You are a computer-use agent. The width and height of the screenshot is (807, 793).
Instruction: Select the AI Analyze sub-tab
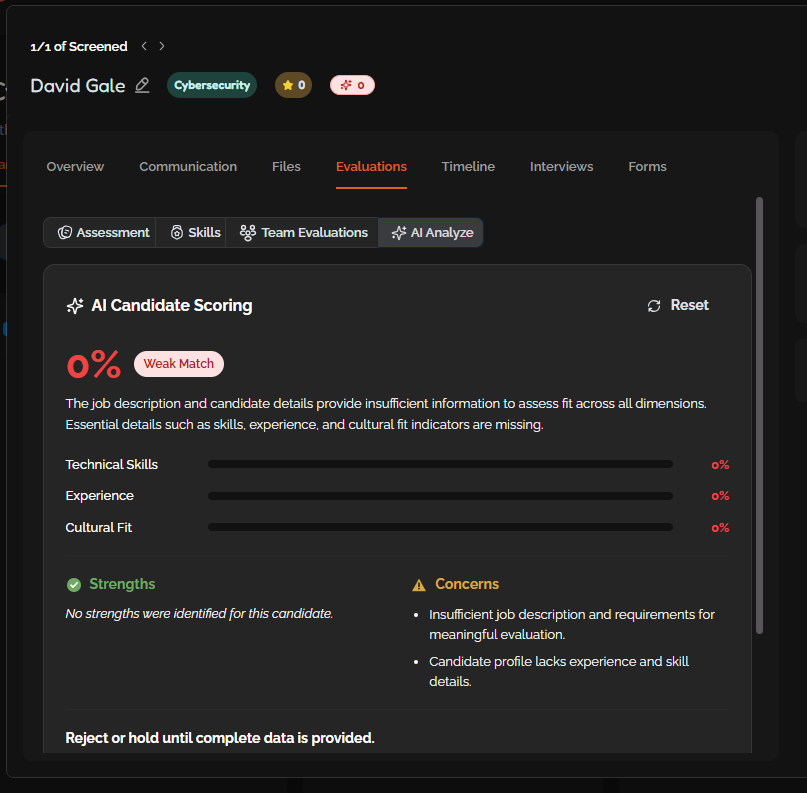[431, 233]
